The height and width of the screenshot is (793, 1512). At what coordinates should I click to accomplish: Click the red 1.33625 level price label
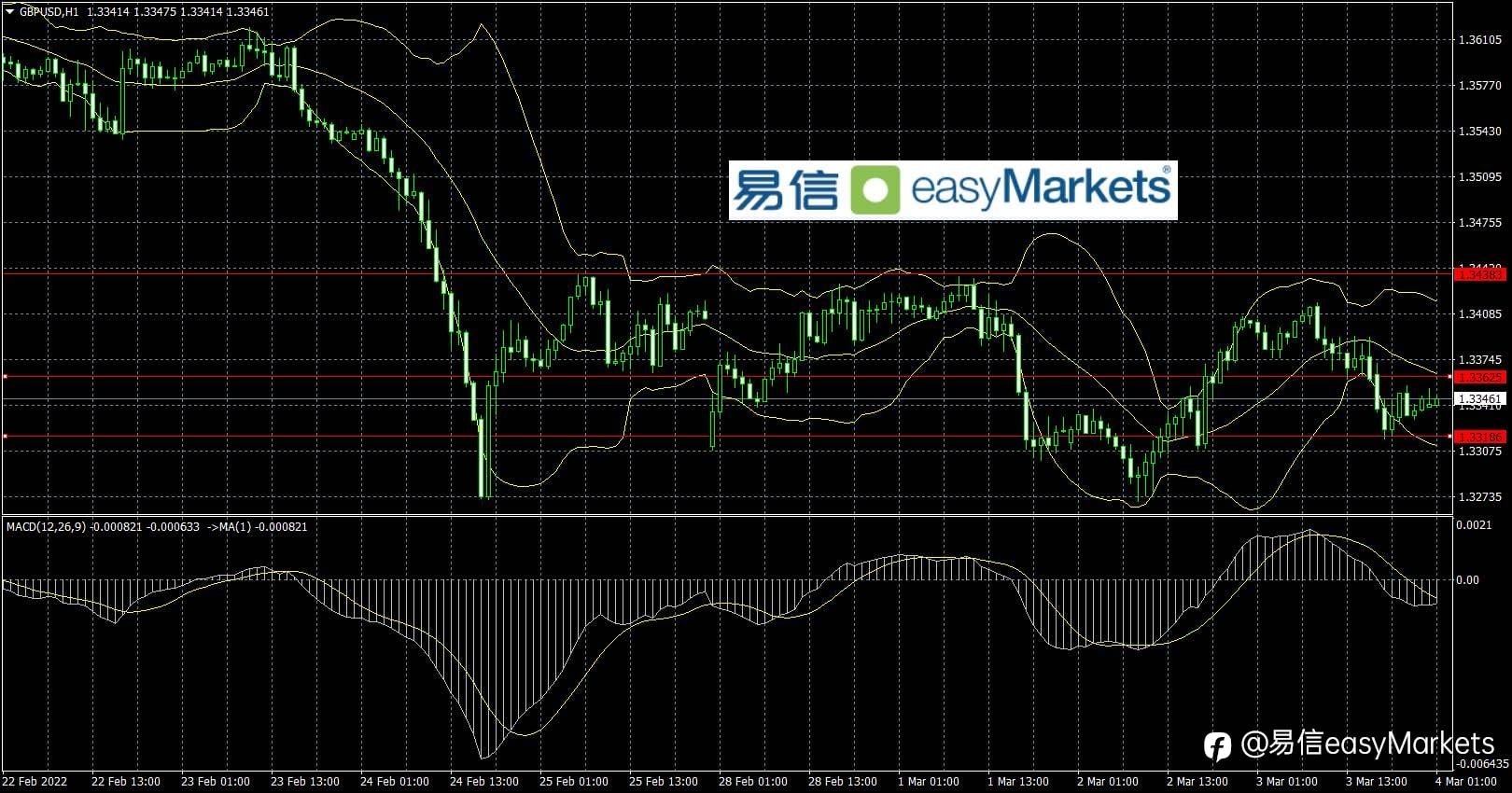point(1480,377)
